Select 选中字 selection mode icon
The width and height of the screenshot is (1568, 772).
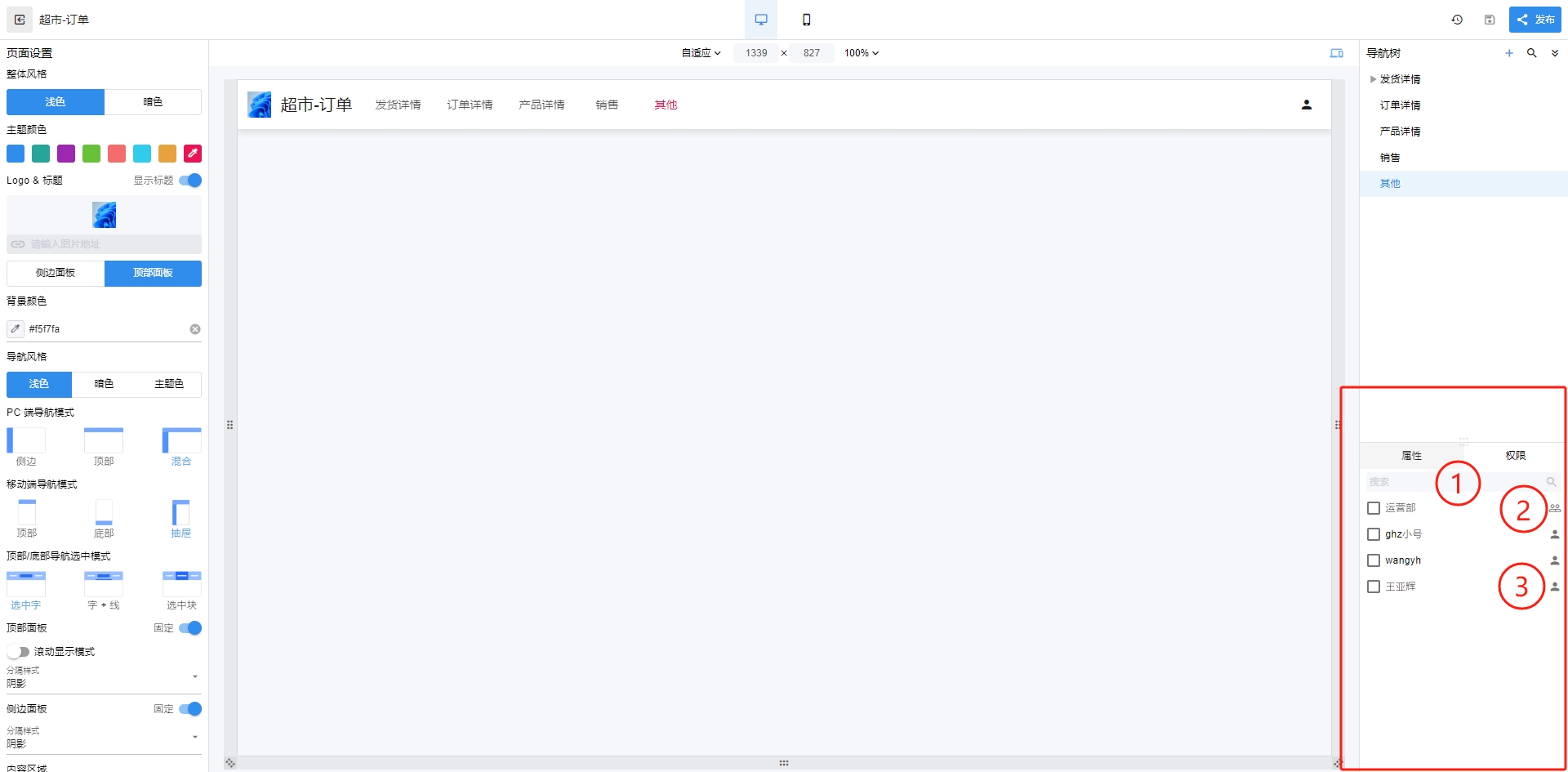[26, 583]
